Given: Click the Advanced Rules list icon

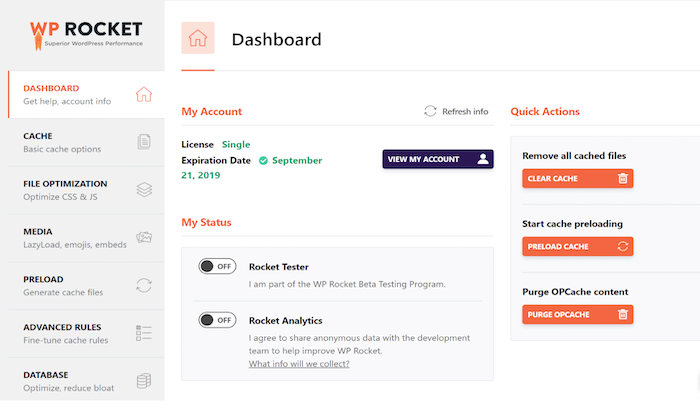Looking at the screenshot, I should click(x=144, y=333).
